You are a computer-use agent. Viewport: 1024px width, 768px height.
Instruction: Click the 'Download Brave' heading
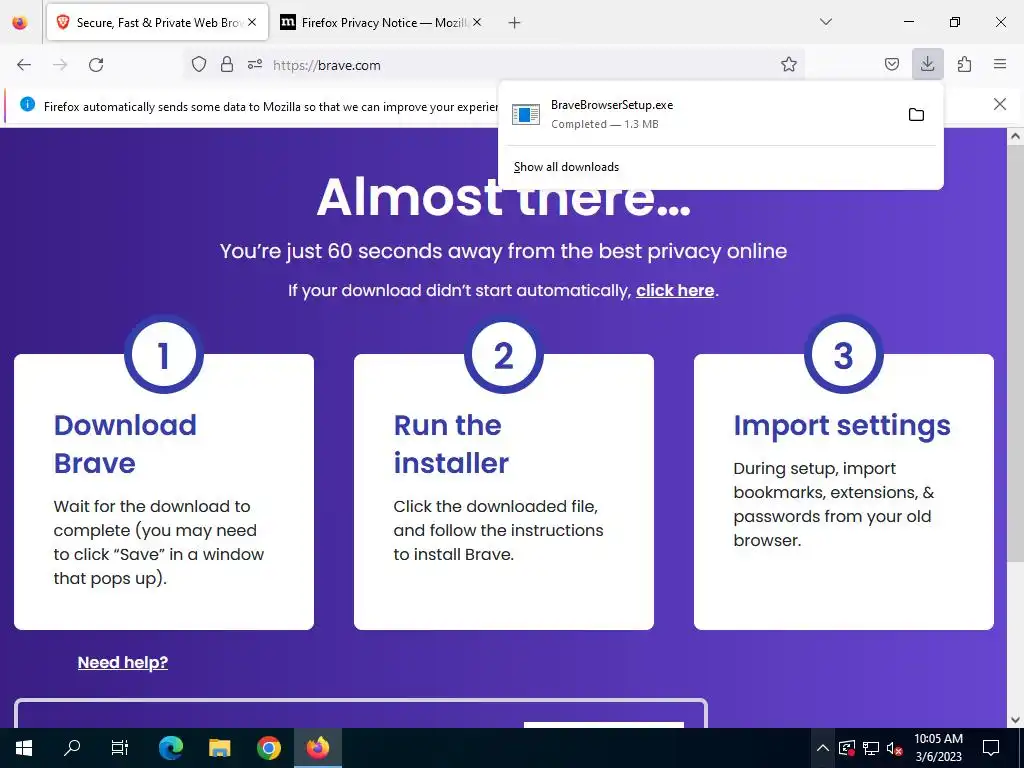(x=125, y=444)
